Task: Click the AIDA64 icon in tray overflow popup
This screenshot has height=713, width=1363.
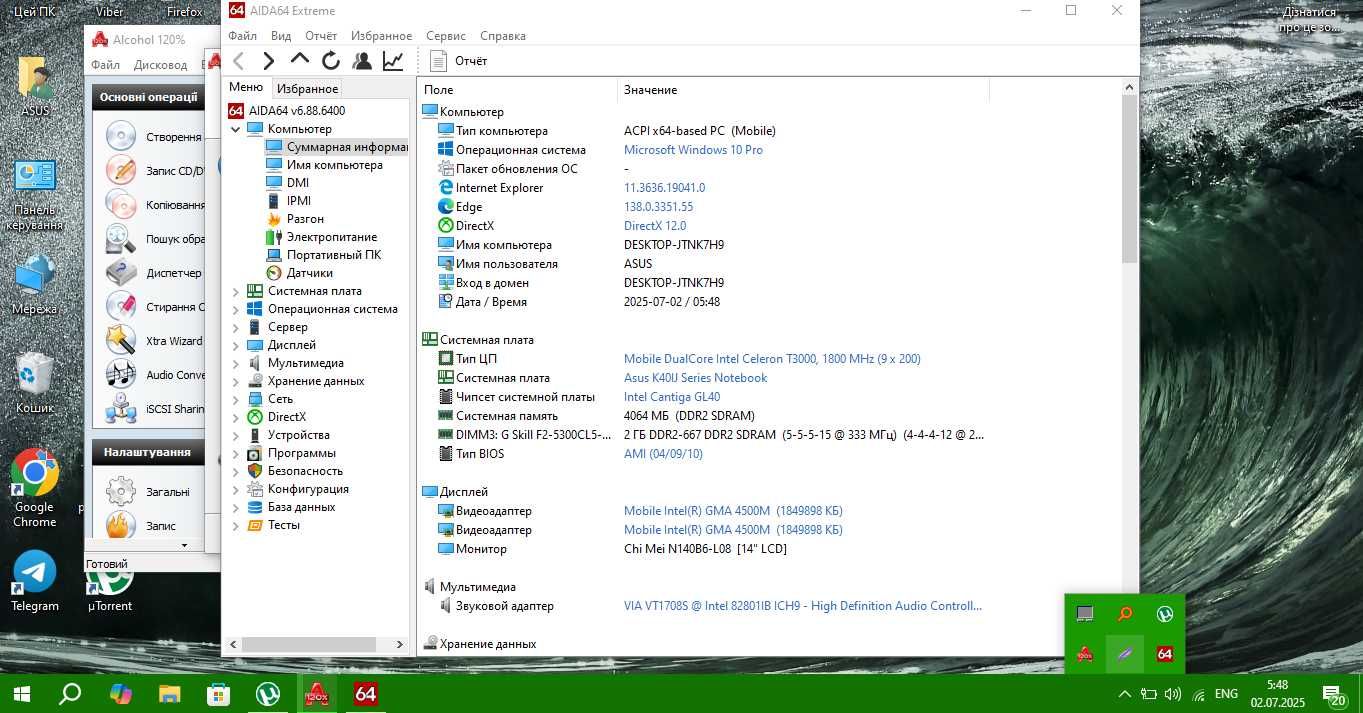Action: pyautogui.click(x=1164, y=654)
